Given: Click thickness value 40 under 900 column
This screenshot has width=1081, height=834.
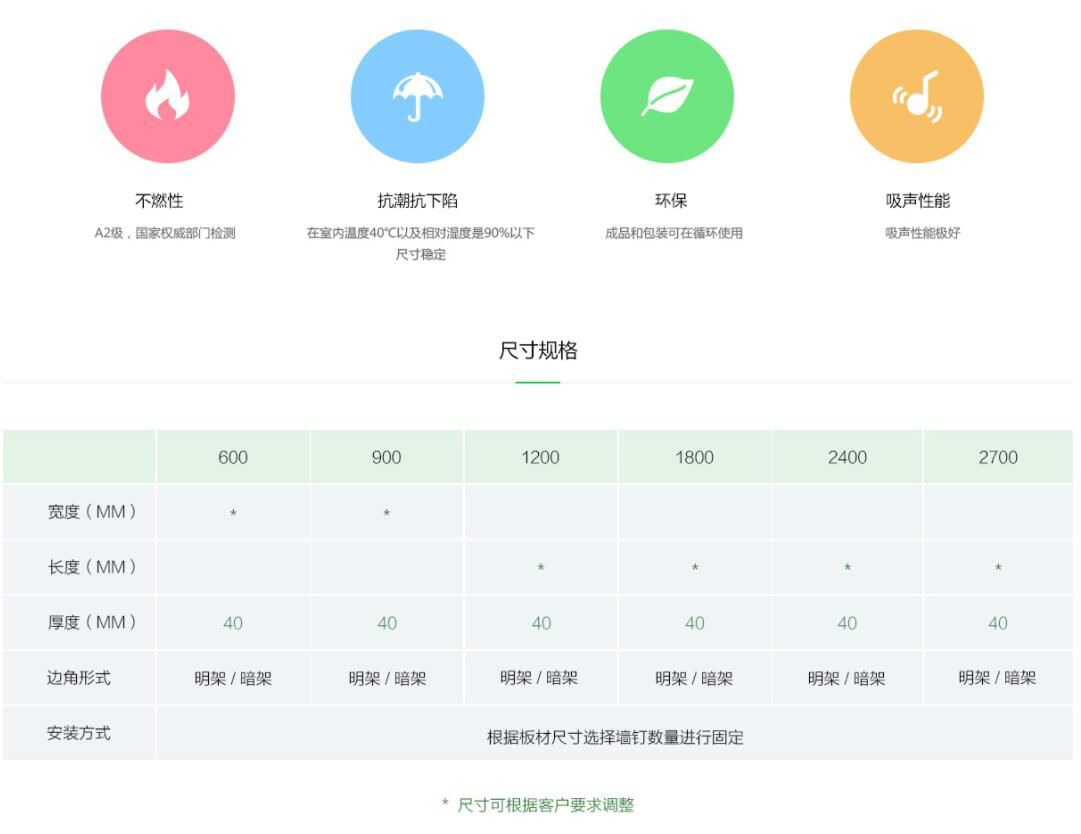Looking at the screenshot, I should [x=387, y=623].
